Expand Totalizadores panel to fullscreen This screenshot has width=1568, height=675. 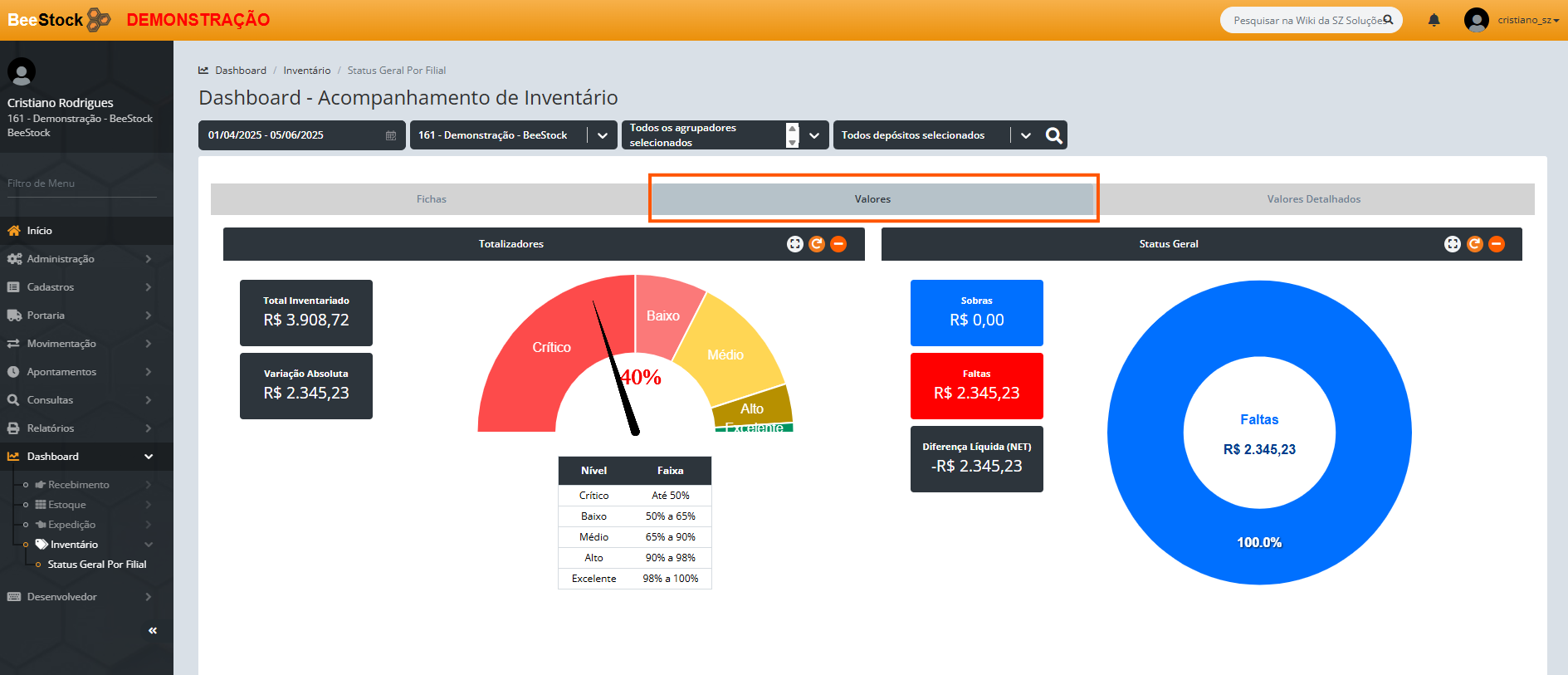click(795, 244)
